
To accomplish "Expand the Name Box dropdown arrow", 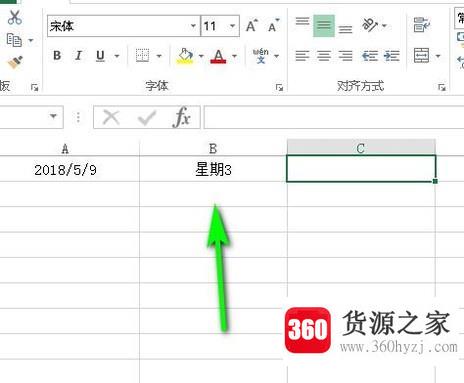I will [53, 116].
